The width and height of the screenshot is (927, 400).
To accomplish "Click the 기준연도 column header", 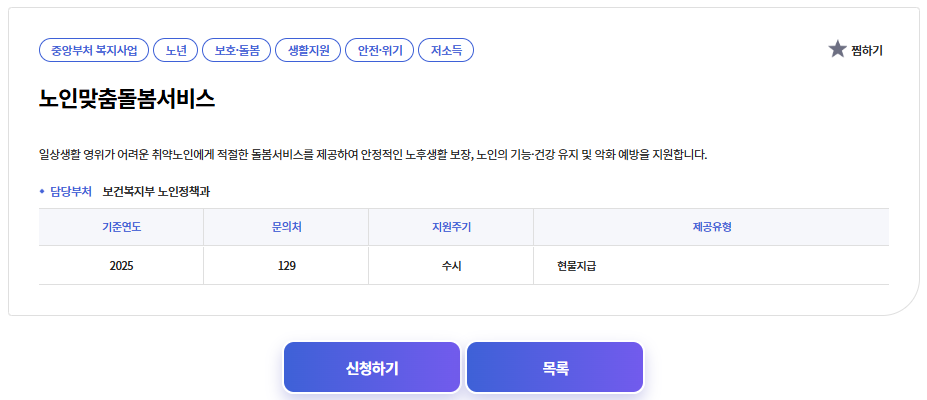I will click(121, 227).
